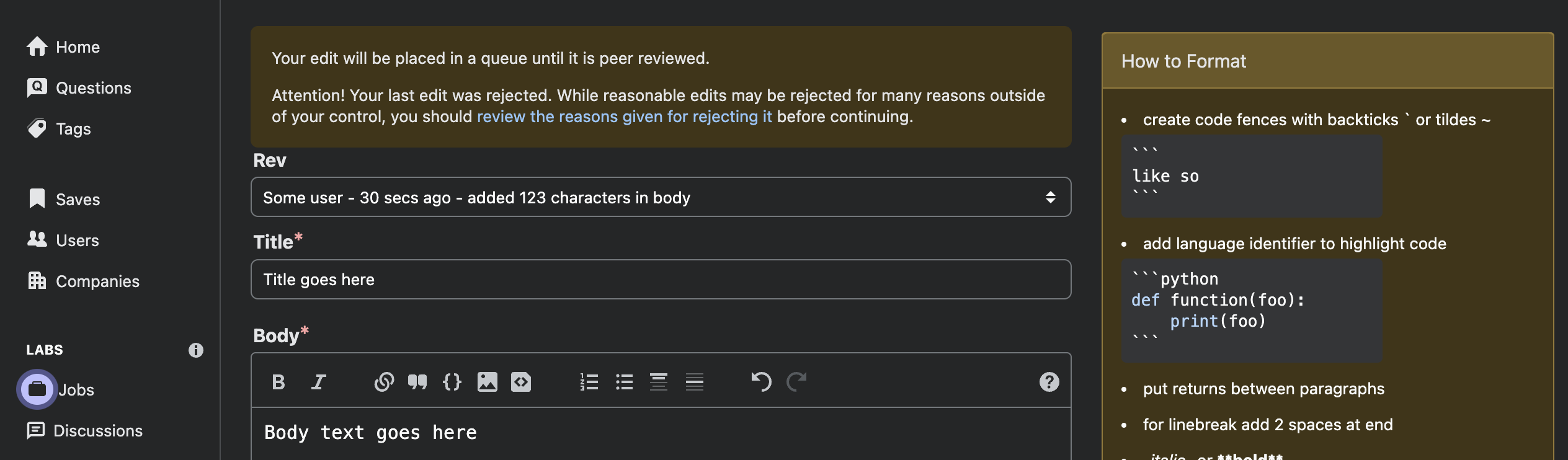
Task: Open the Labs info icon
Action: tap(196, 350)
